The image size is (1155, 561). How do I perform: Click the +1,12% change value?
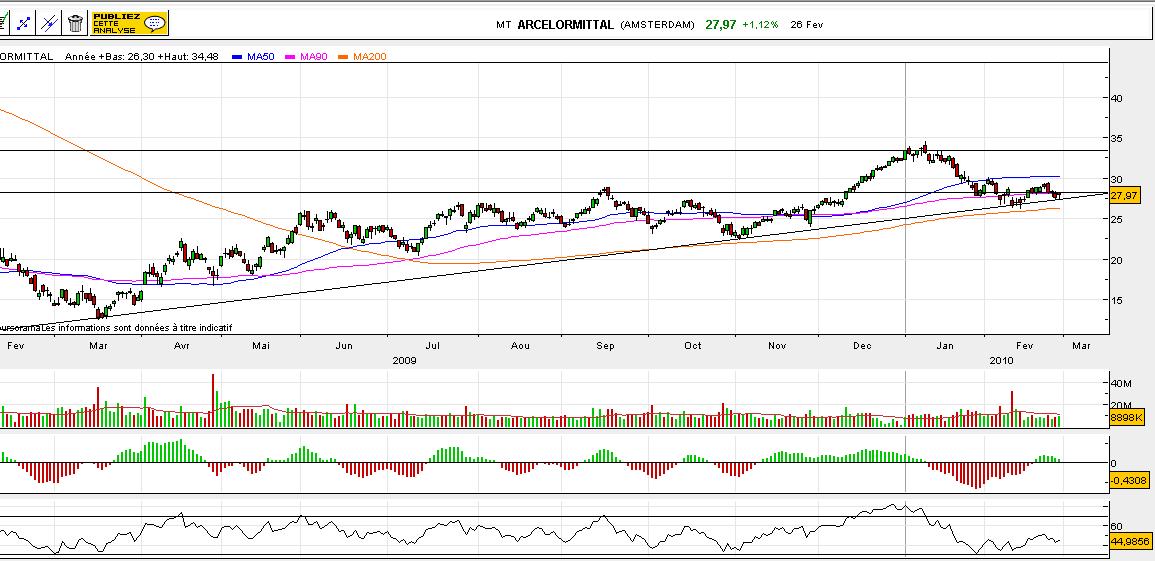[x=760, y=24]
